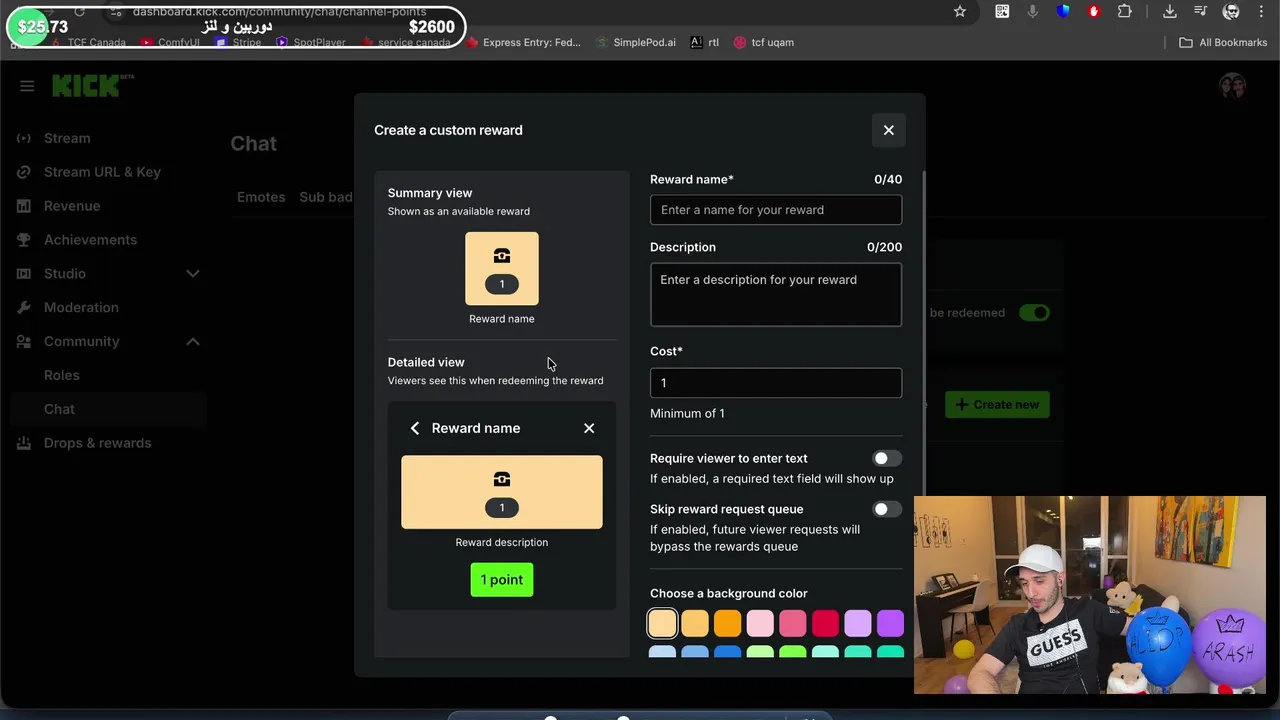Open the QR code extension icon
The image size is (1280, 720).
1002,11
